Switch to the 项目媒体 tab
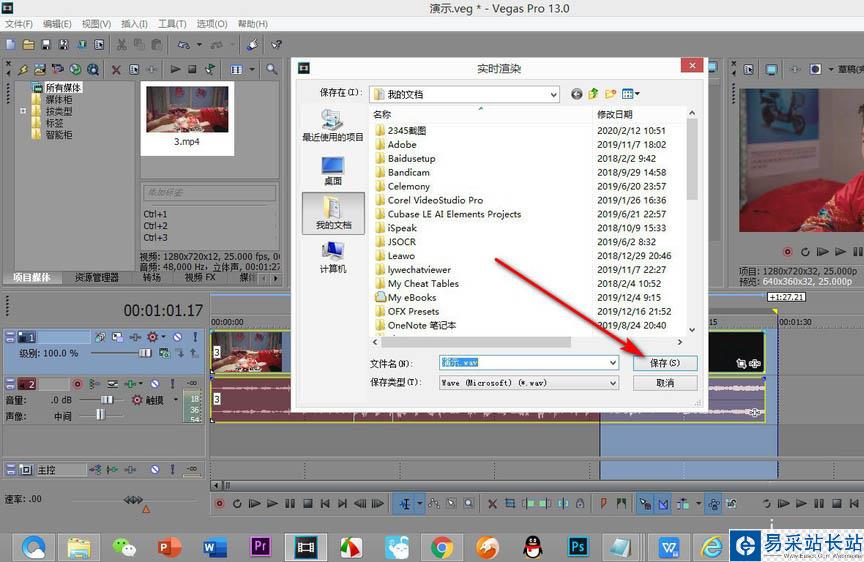Screen dimensions: 864x562 (x=32, y=277)
